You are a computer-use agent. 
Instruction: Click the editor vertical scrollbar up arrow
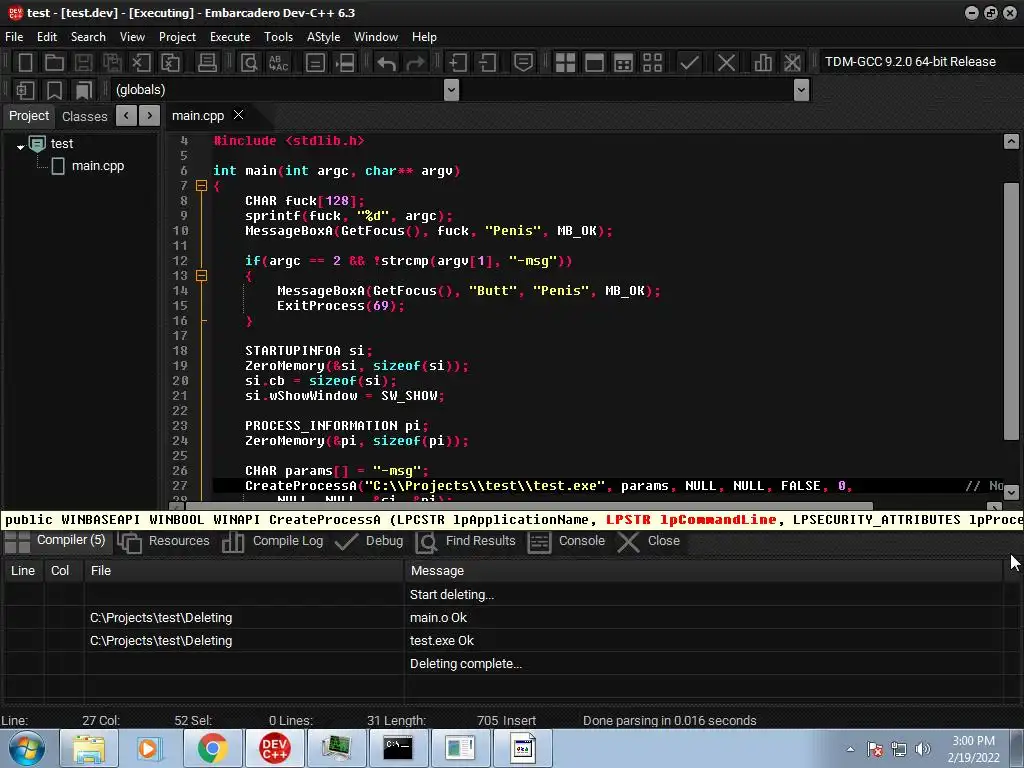1011,141
